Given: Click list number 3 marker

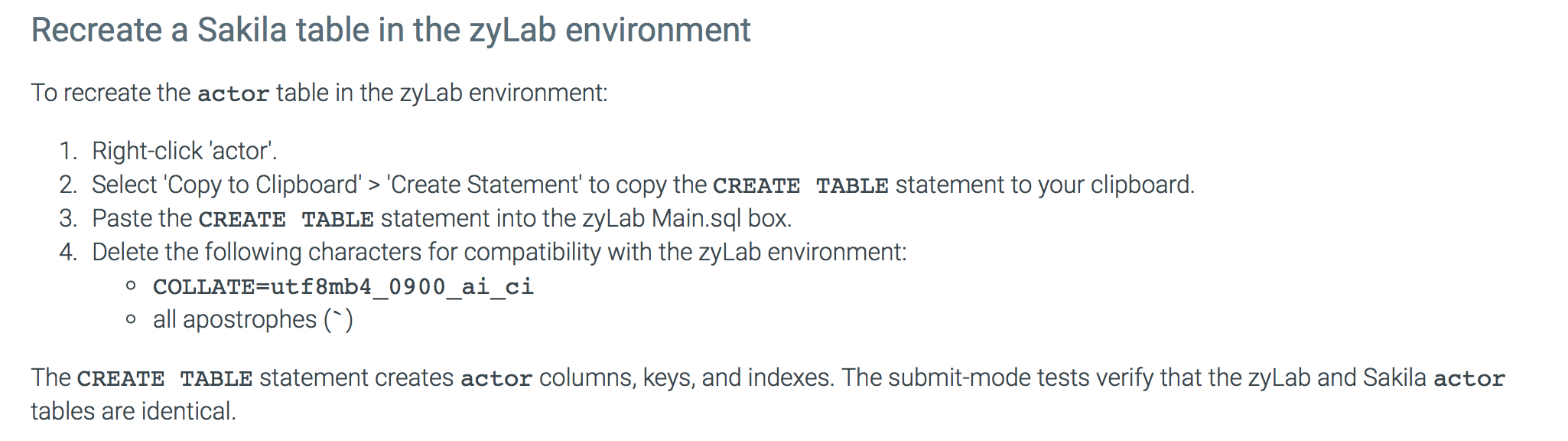Looking at the screenshot, I should point(69,218).
